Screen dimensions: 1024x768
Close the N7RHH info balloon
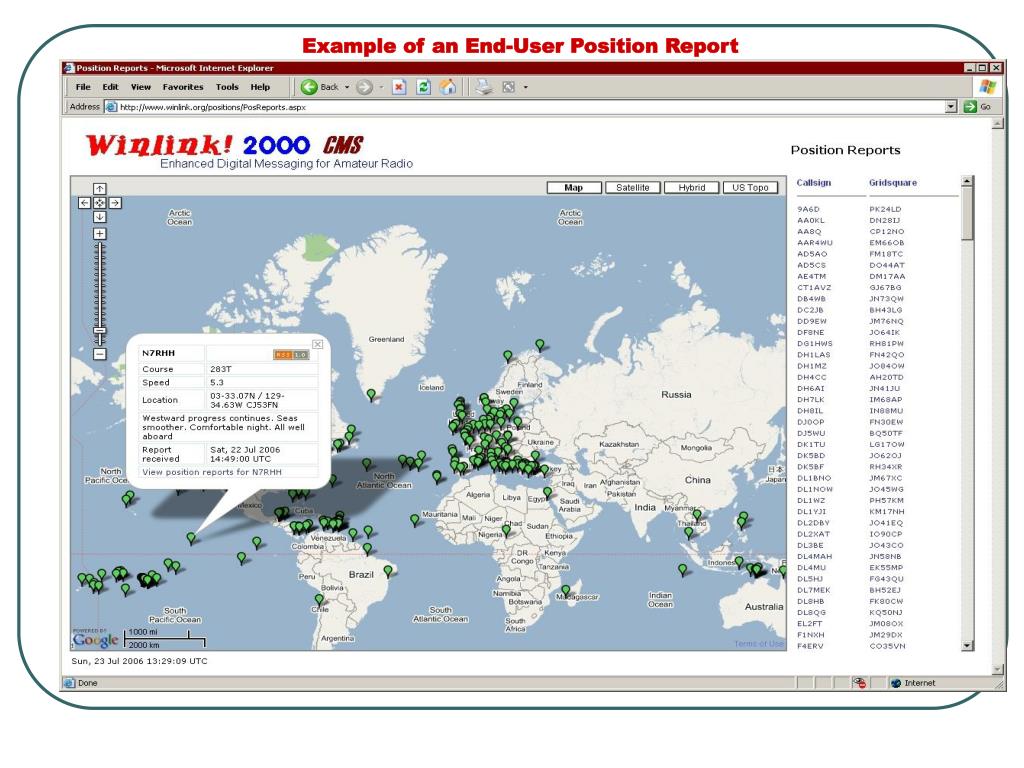tap(317, 344)
